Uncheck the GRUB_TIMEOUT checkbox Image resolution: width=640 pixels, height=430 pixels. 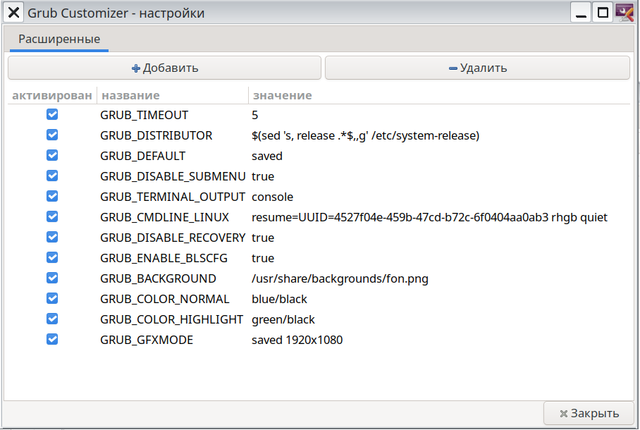coord(52,114)
